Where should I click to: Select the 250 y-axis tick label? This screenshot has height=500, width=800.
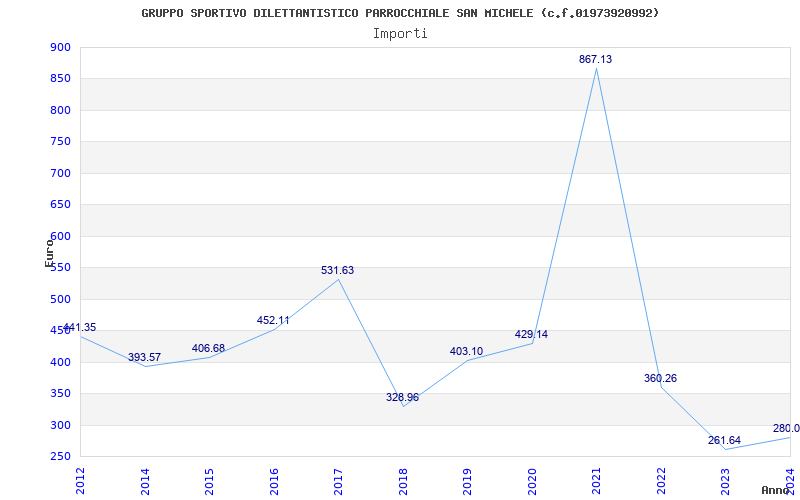[60, 457]
